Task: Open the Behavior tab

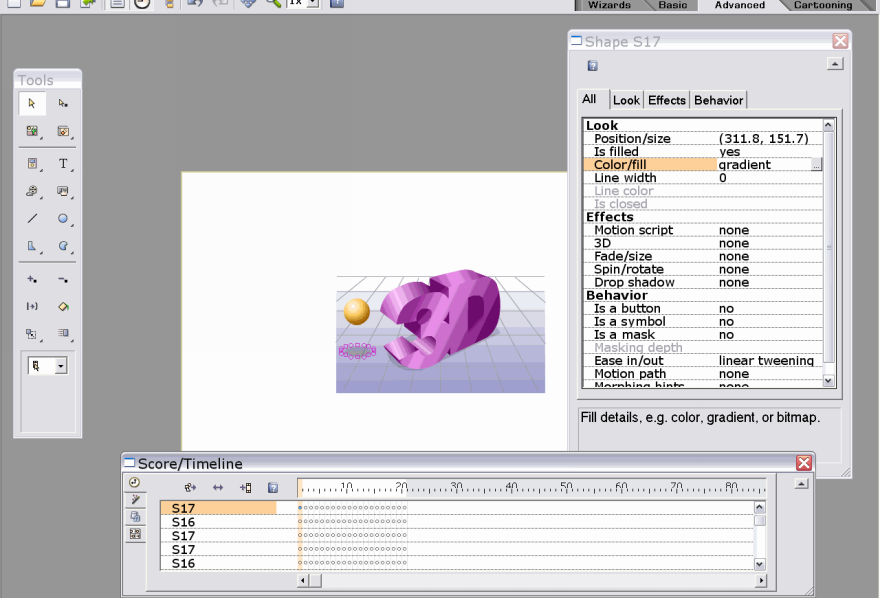Action: [x=718, y=100]
